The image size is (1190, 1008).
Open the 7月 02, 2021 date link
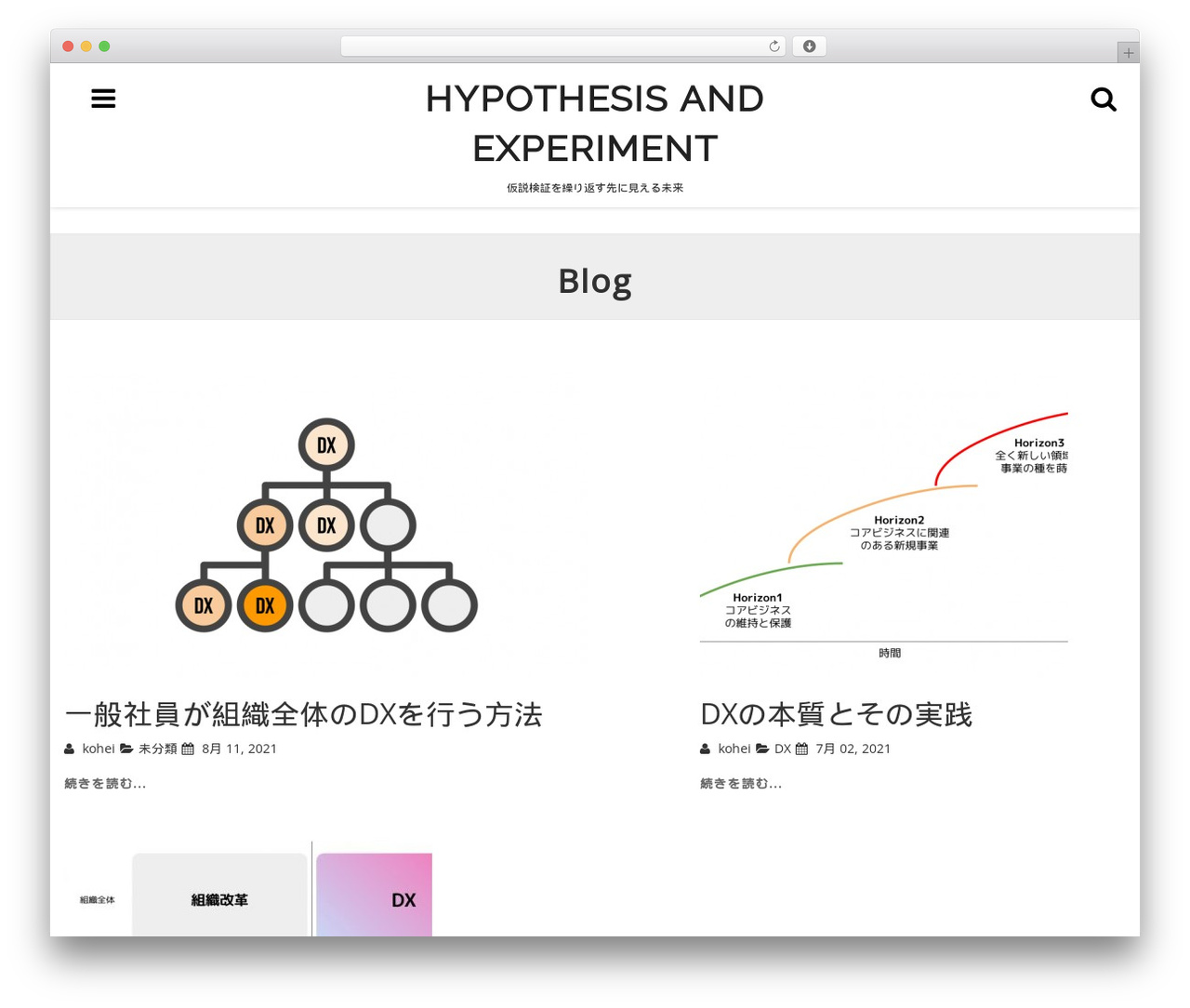point(853,749)
